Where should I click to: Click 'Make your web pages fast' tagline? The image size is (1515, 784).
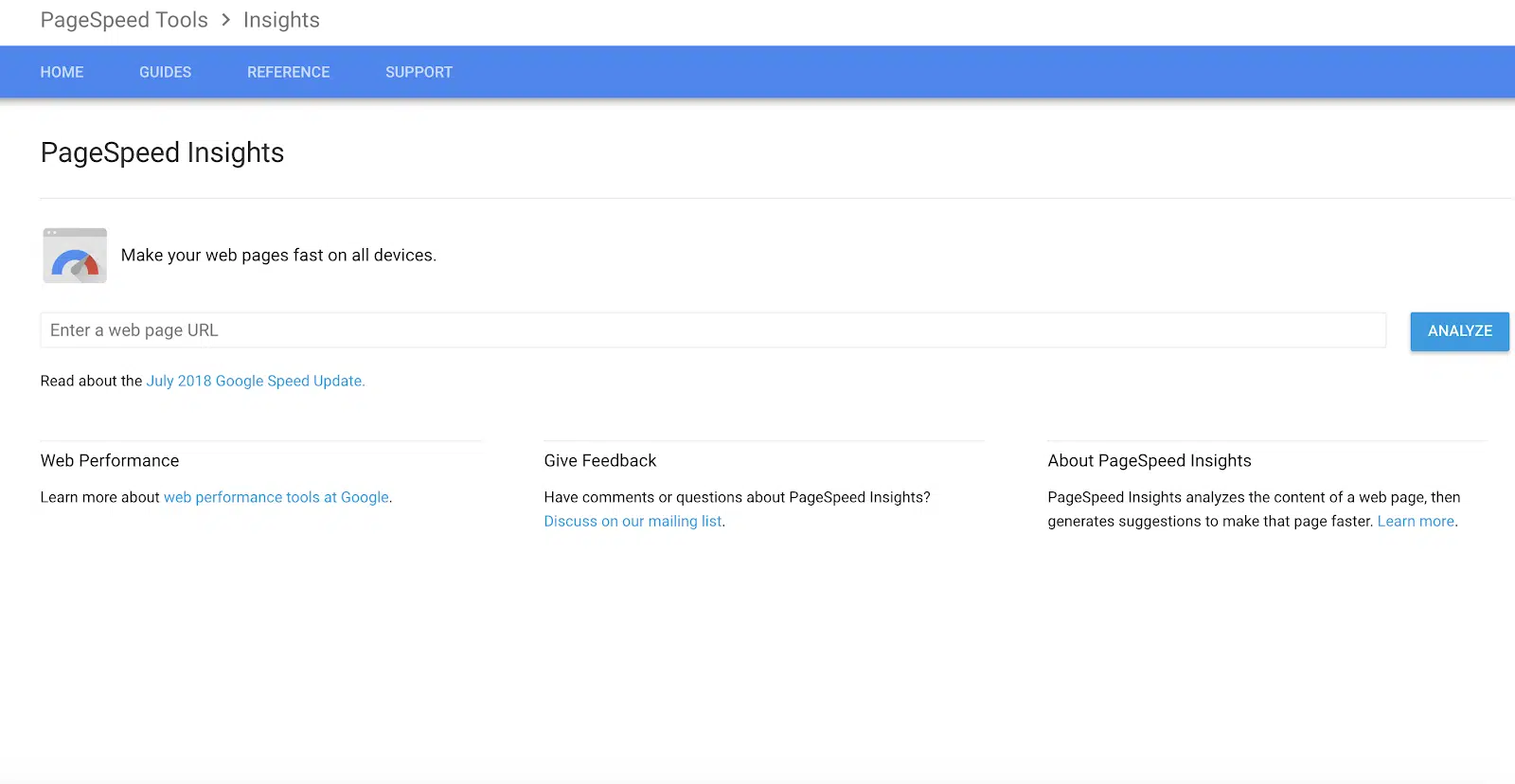pyautogui.click(x=278, y=255)
